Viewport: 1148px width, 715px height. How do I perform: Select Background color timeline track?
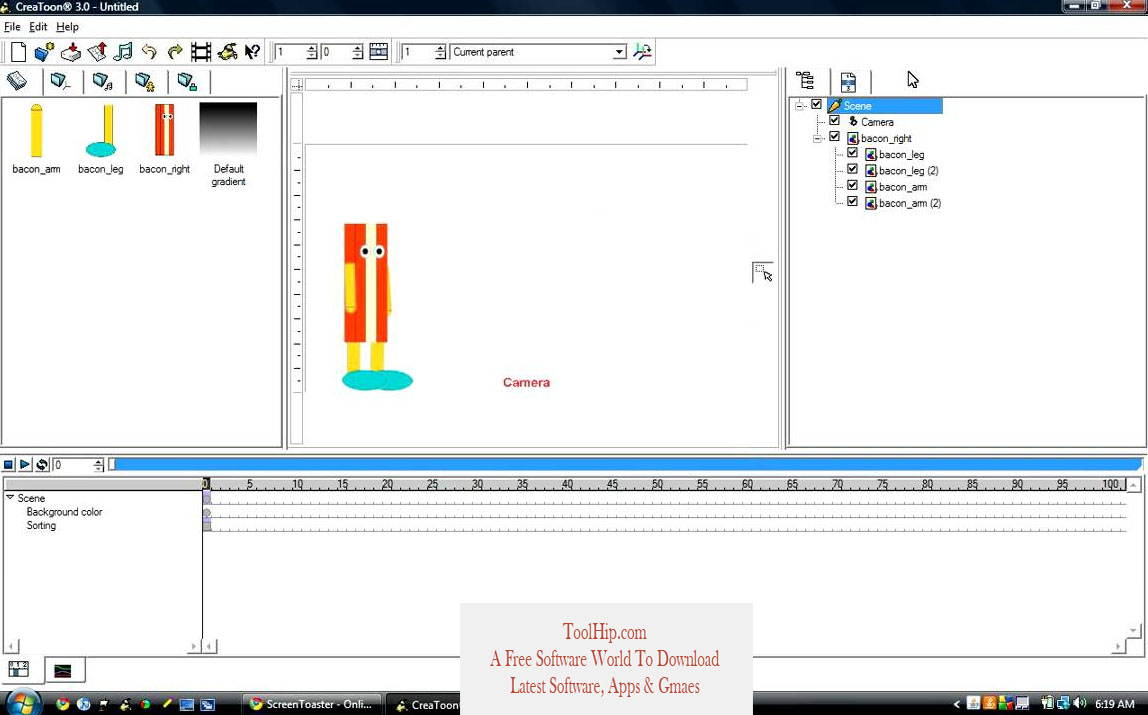point(64,512)
